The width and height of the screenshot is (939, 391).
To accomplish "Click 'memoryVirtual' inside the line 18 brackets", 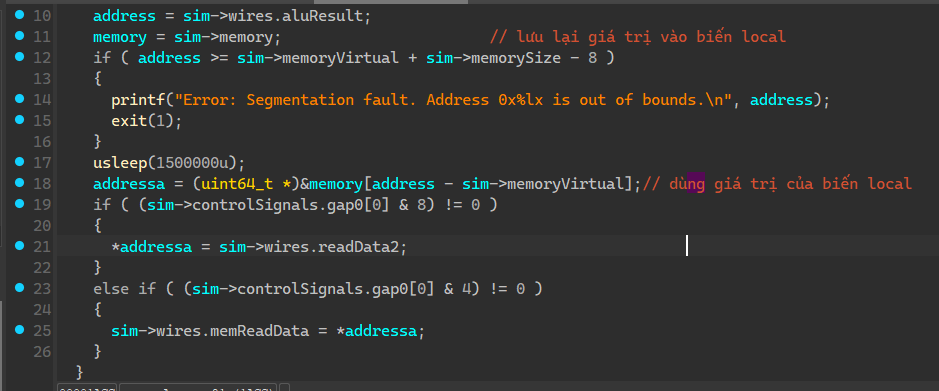I will [x=565, y=184].
